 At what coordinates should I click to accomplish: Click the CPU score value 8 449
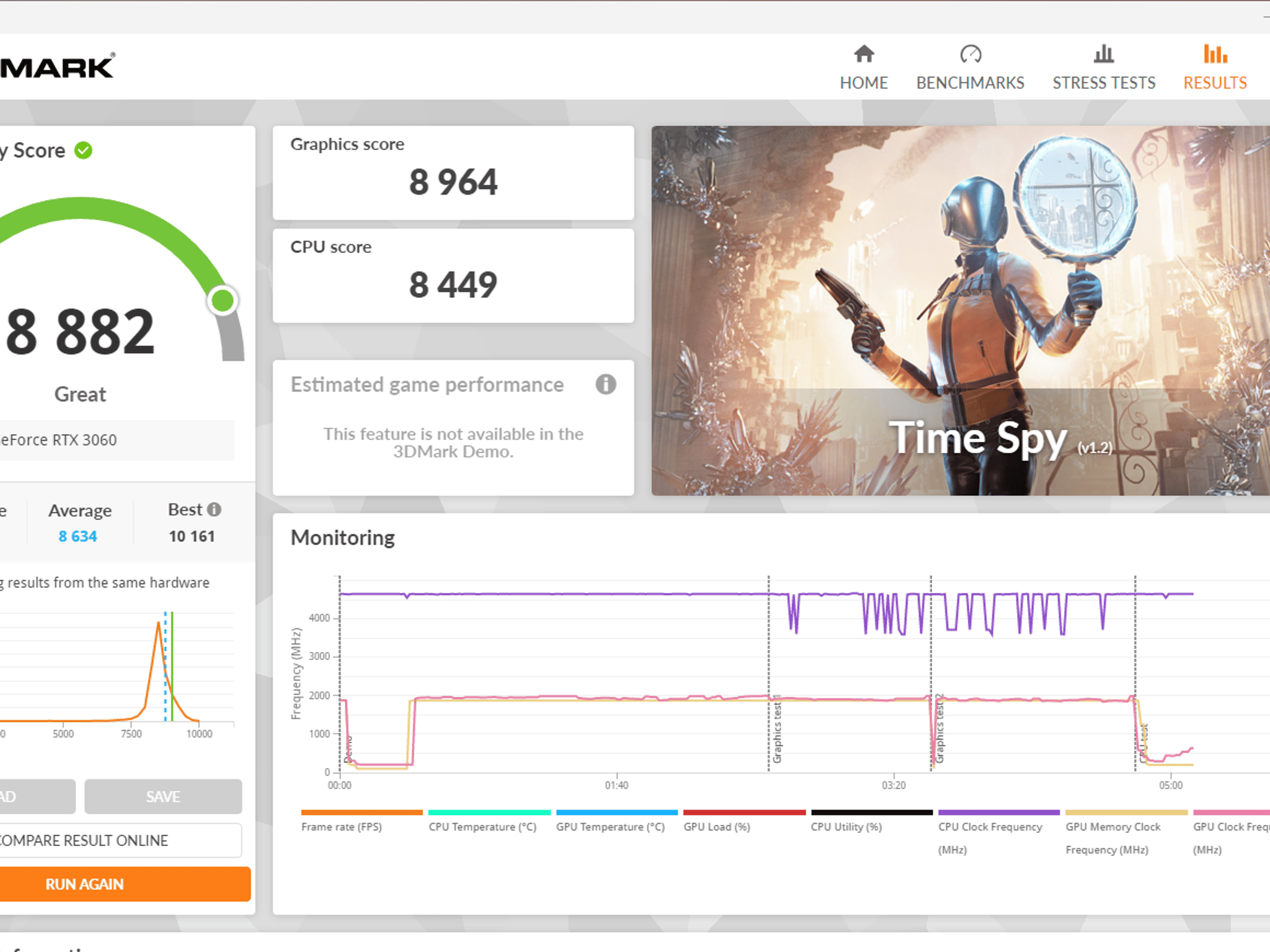click(x=453, y=285)
